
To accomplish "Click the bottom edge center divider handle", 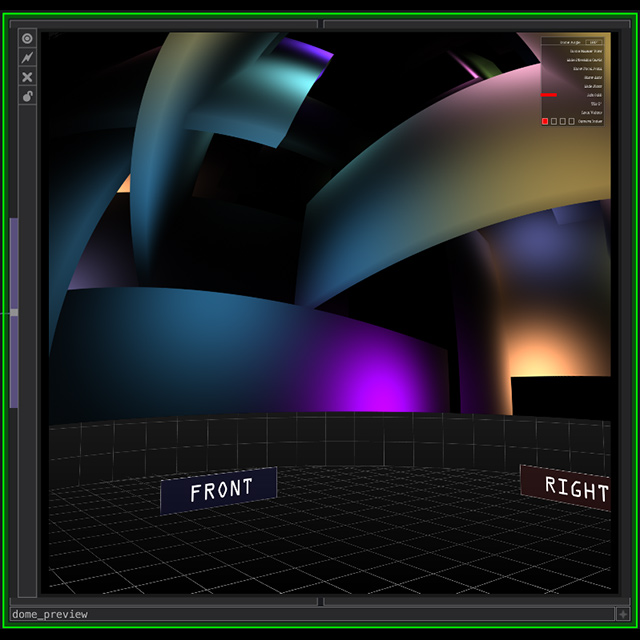I will click(x=320, y=602).
